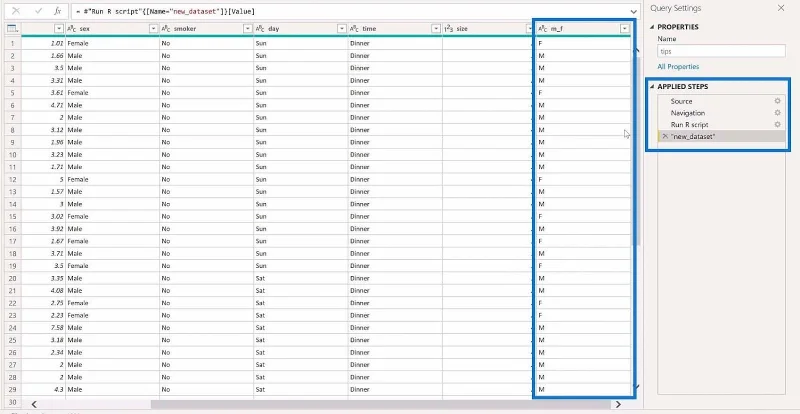This screenshot has height=414, width=800.
Task: Open settings gear for the Source step
Action: (778, 101)
